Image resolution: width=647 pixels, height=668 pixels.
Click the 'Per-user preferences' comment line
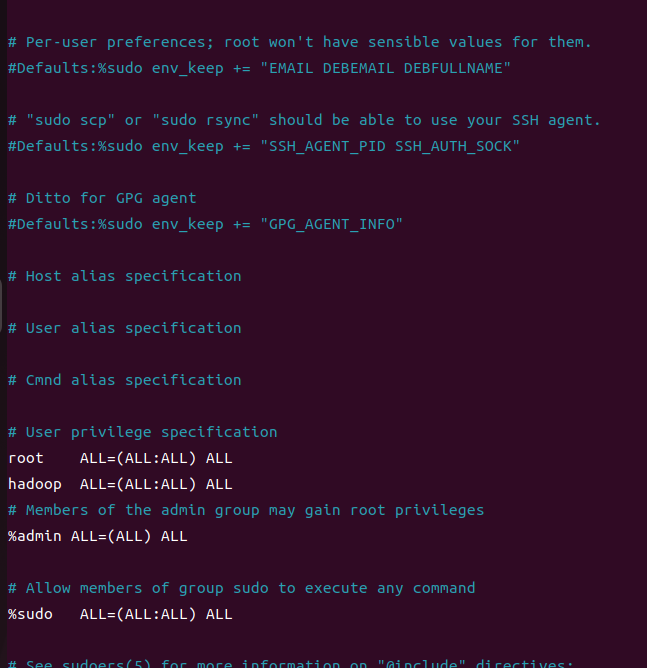300,42
